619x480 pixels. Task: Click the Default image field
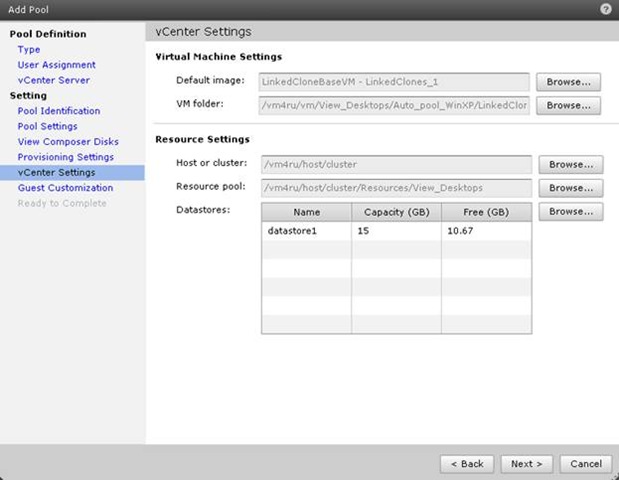coord(394,82)
